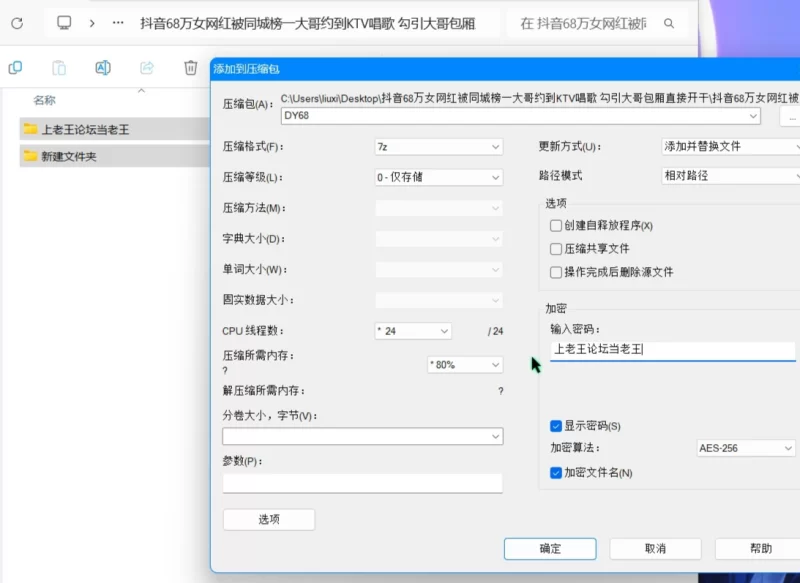Open the 更新方式 dropdown
The image size is (800, 583).
(x=731, y=147)
